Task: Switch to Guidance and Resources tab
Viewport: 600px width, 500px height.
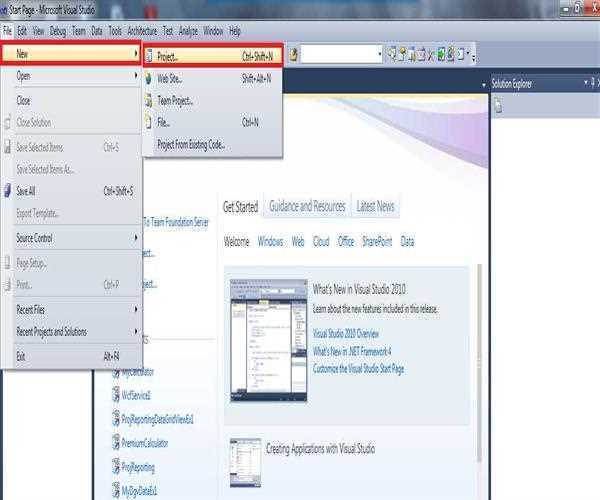Action: [307, 207]
